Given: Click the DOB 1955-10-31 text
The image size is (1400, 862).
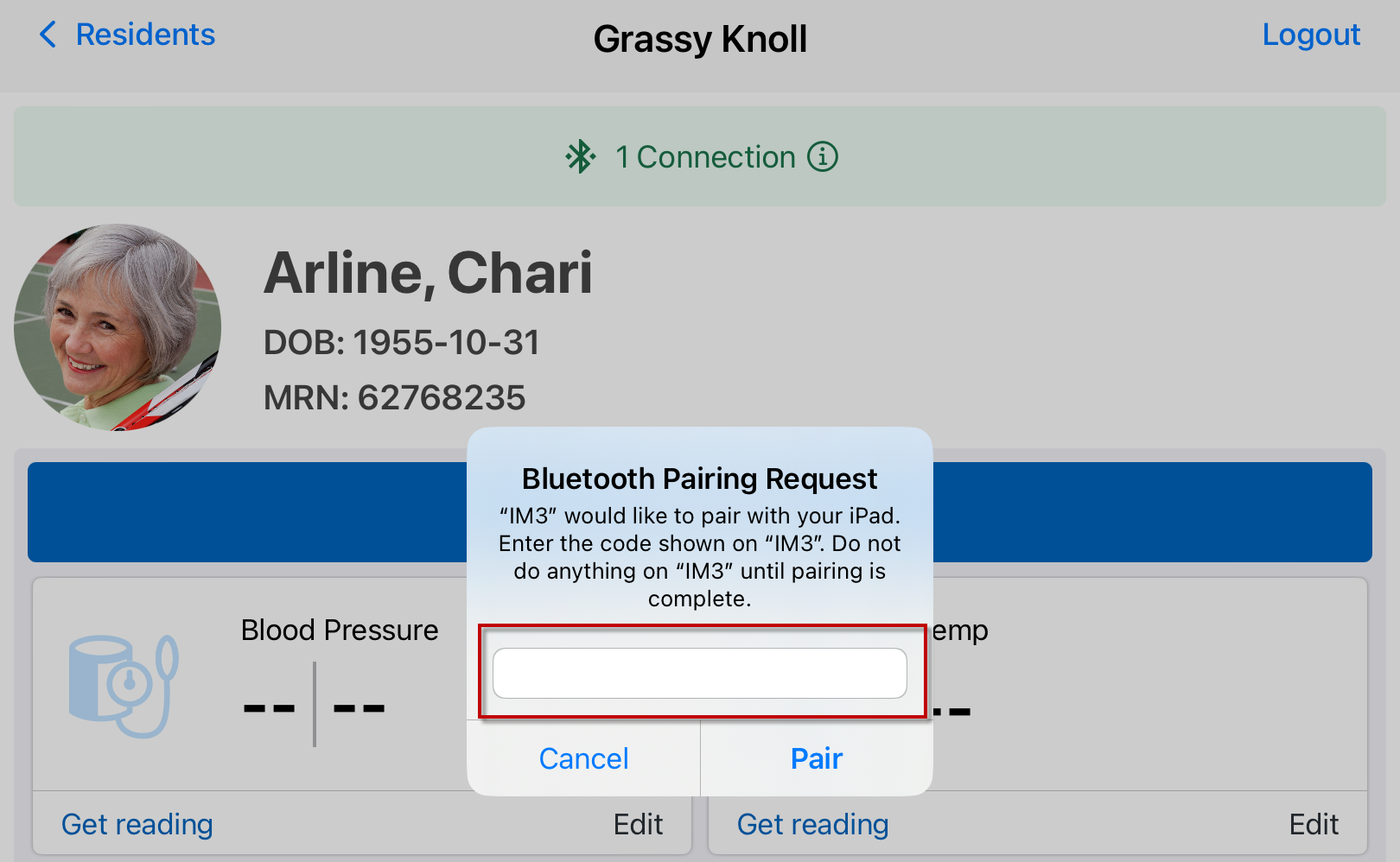Looking at the screenshot, I should tap(401, 342).
